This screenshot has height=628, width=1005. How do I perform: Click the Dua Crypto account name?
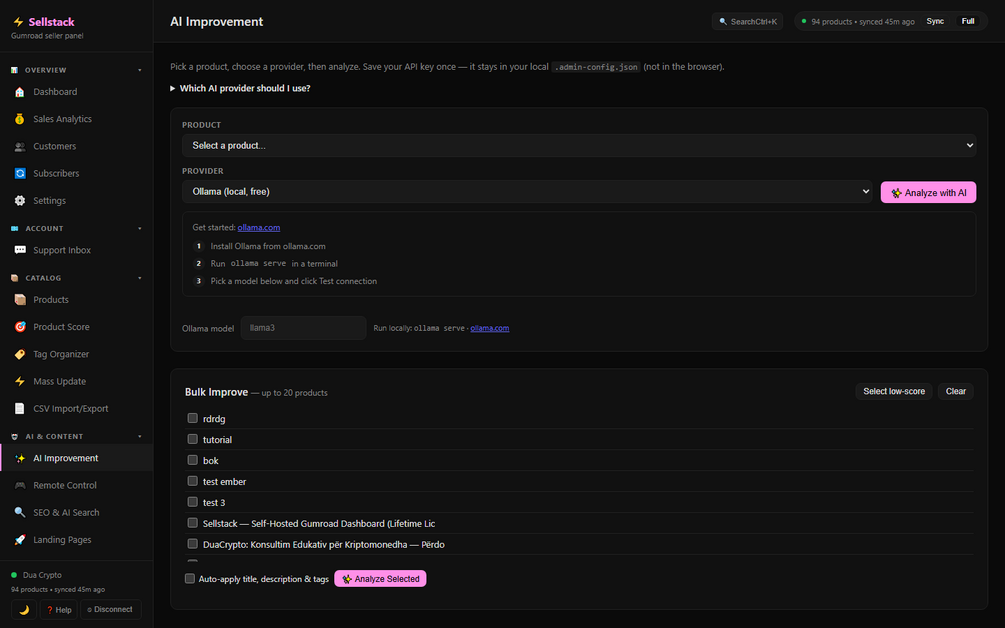click(x=42, y=575)
